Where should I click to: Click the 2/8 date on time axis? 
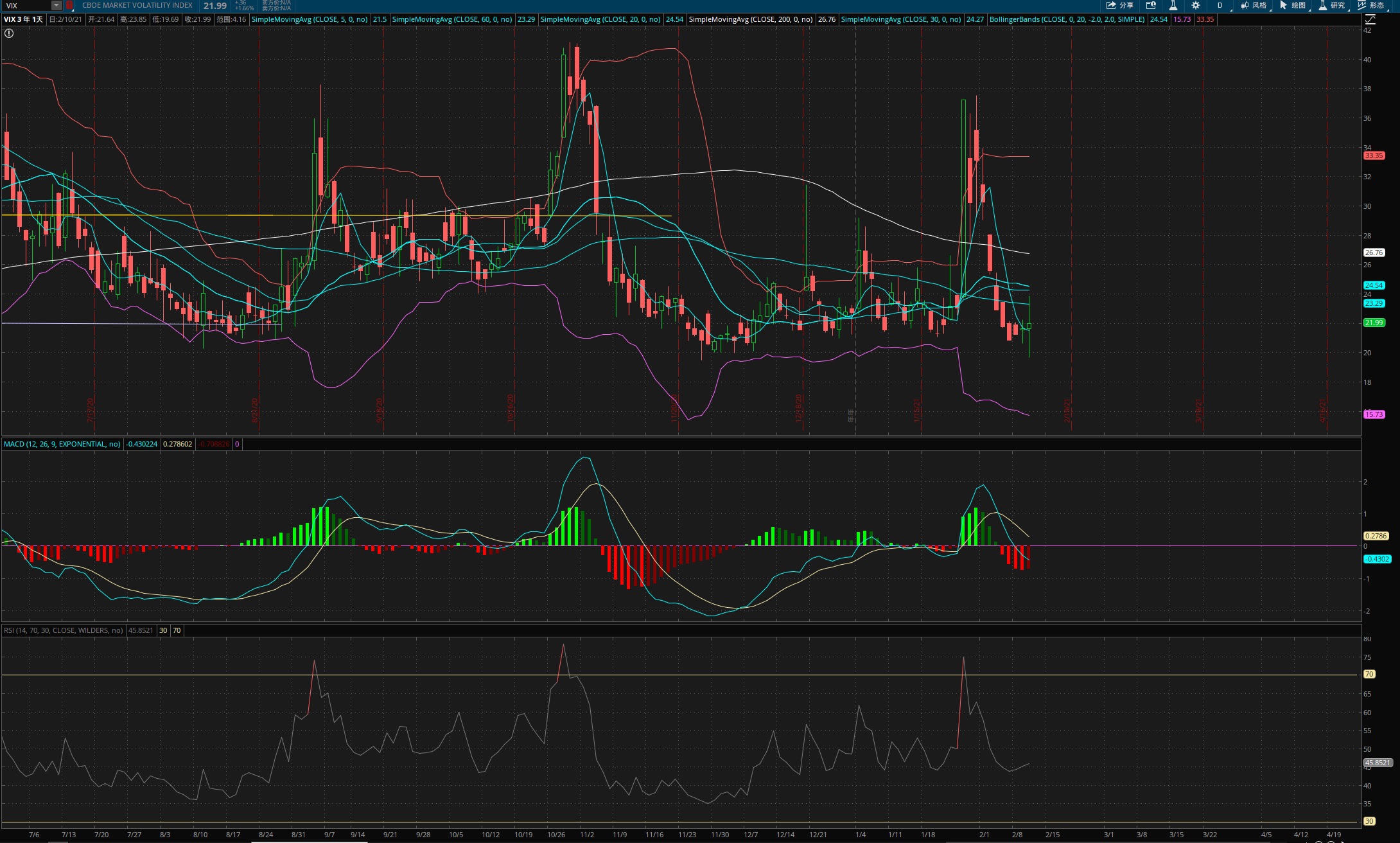coord(1017,835)
